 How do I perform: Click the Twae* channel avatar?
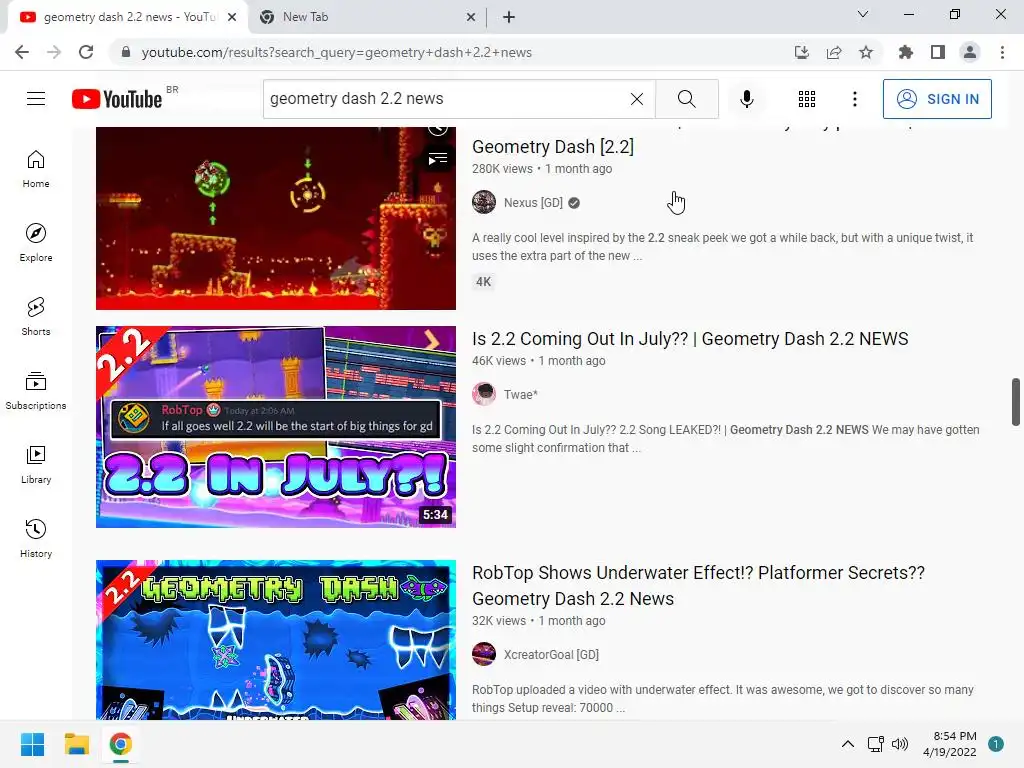point(484,394)
